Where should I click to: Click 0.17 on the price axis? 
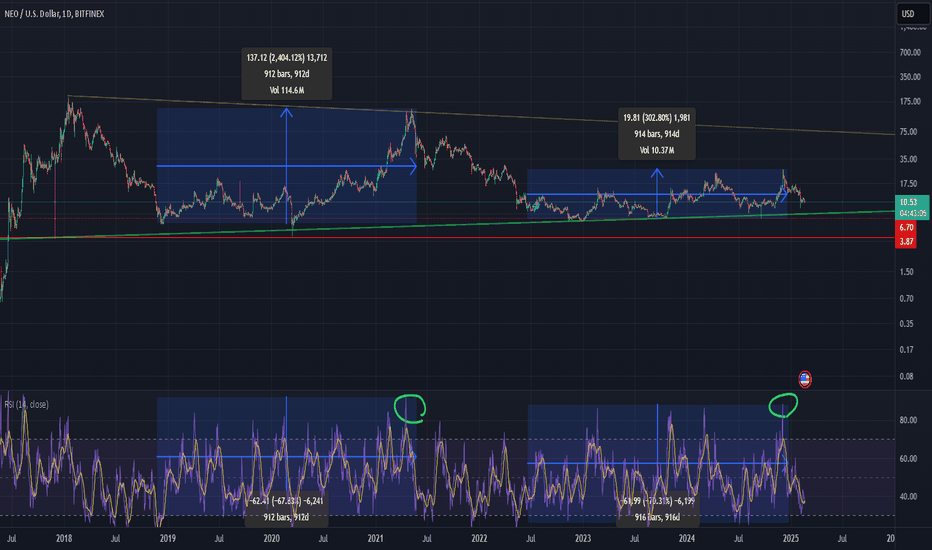(x=907, y=350)
